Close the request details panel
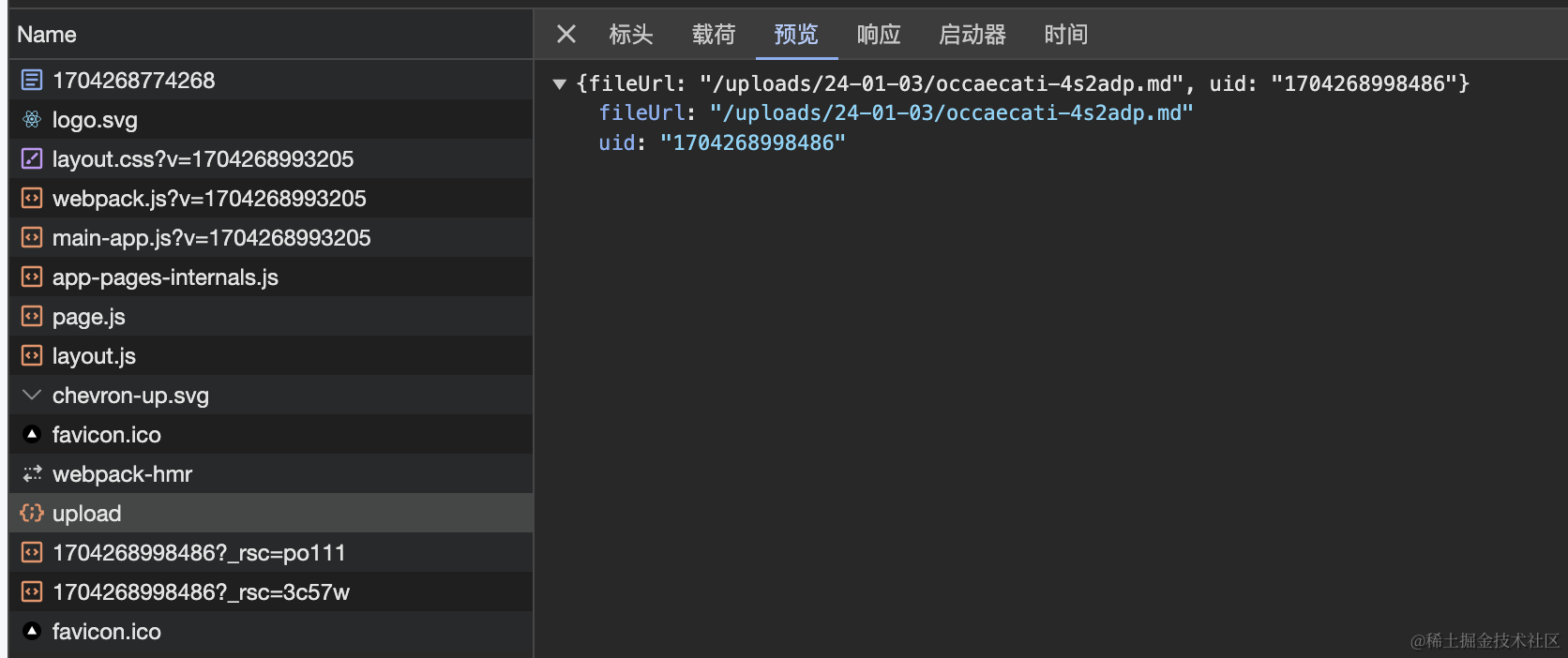 click(x=566, y=35)
